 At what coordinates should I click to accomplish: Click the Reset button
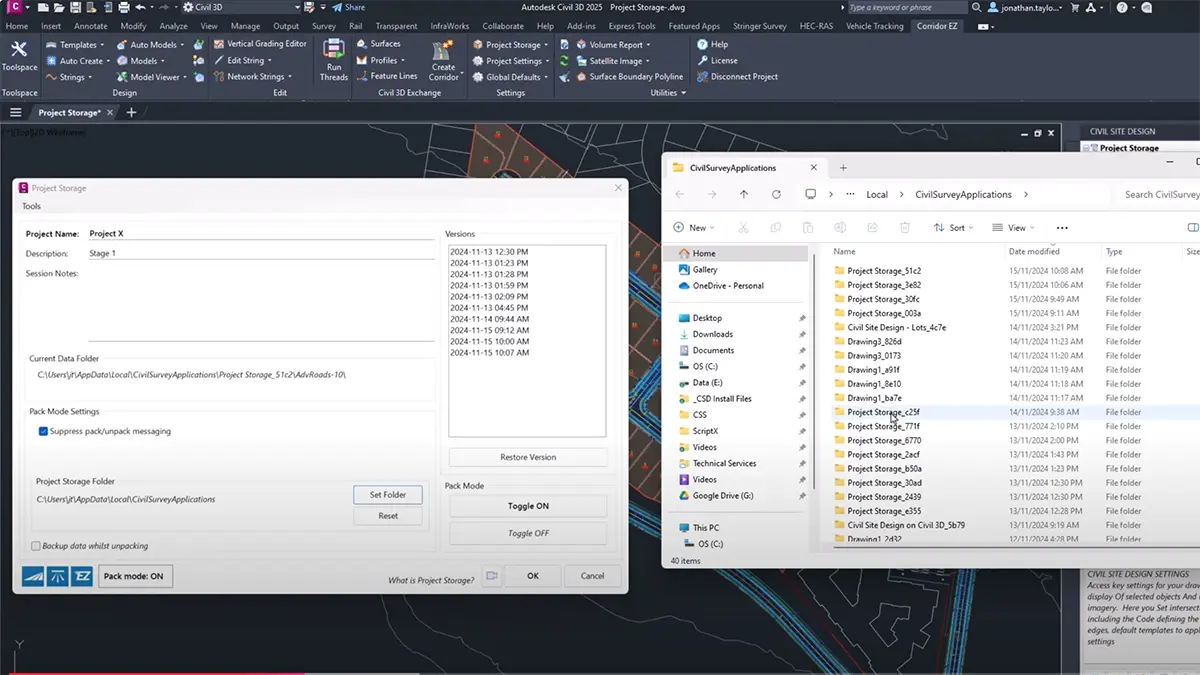click(x=388, y=516)
